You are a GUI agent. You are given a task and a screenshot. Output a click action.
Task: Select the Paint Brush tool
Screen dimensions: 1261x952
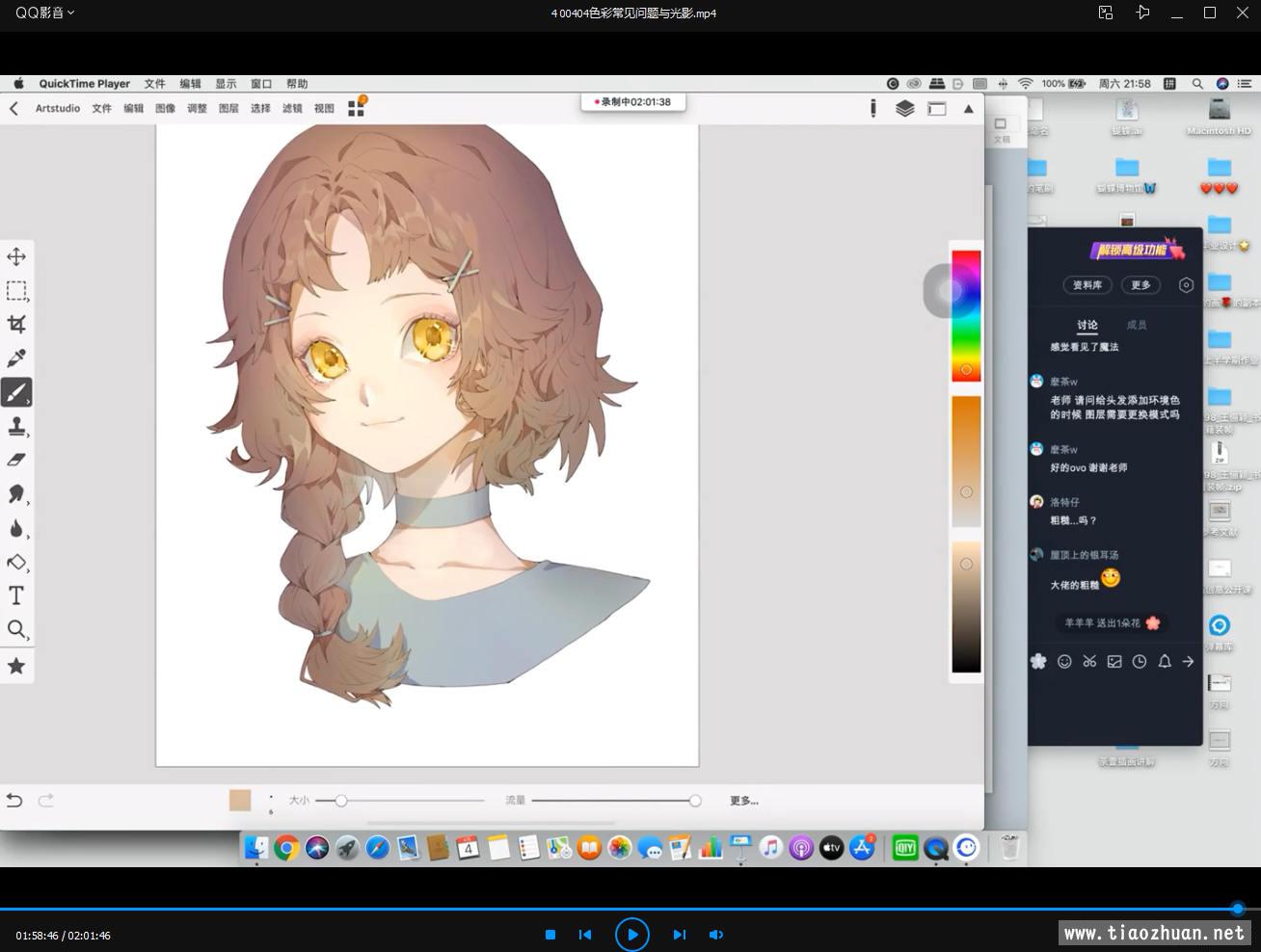16,392
